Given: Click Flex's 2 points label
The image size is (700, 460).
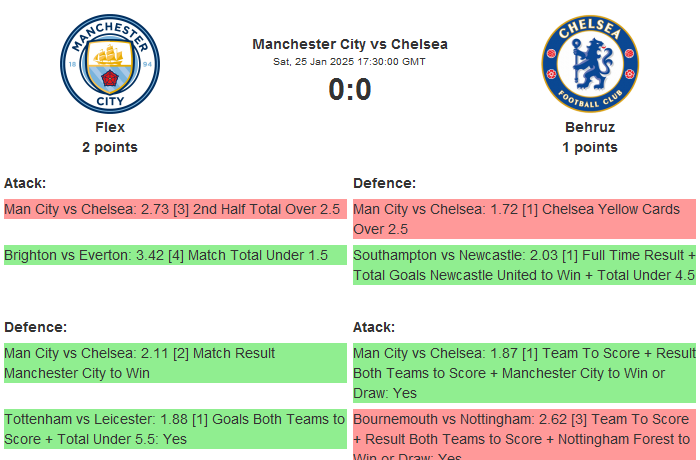Looking at the screenshot, I should tap(110, 147).
